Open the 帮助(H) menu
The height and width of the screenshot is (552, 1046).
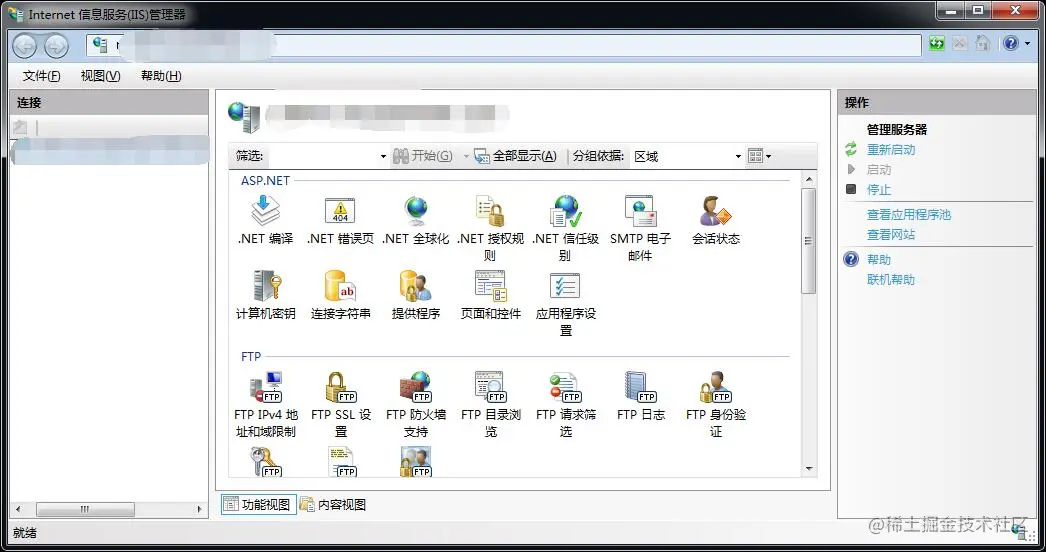click(161, 76)
